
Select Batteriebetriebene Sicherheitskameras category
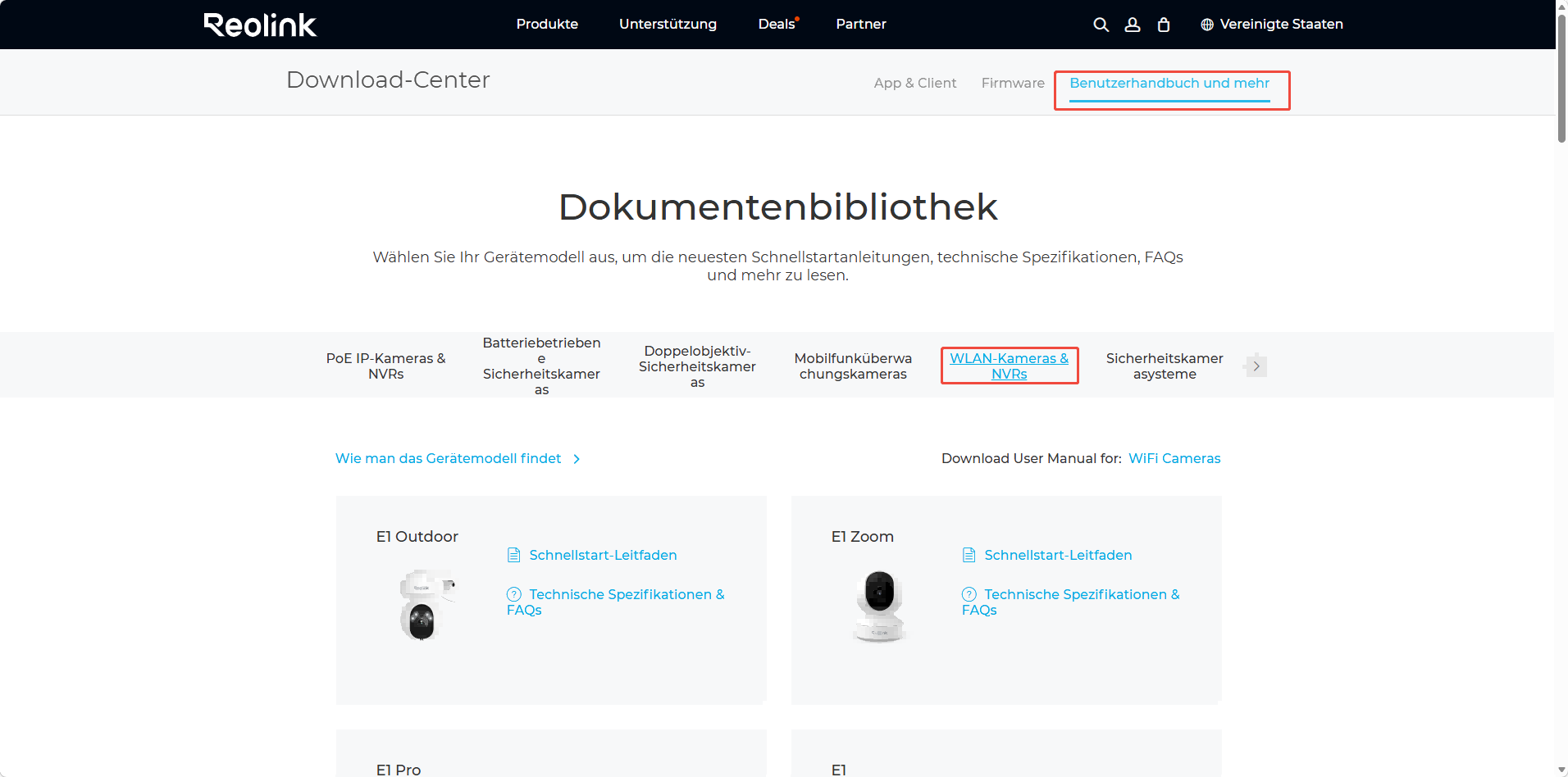tap(541, 366)
